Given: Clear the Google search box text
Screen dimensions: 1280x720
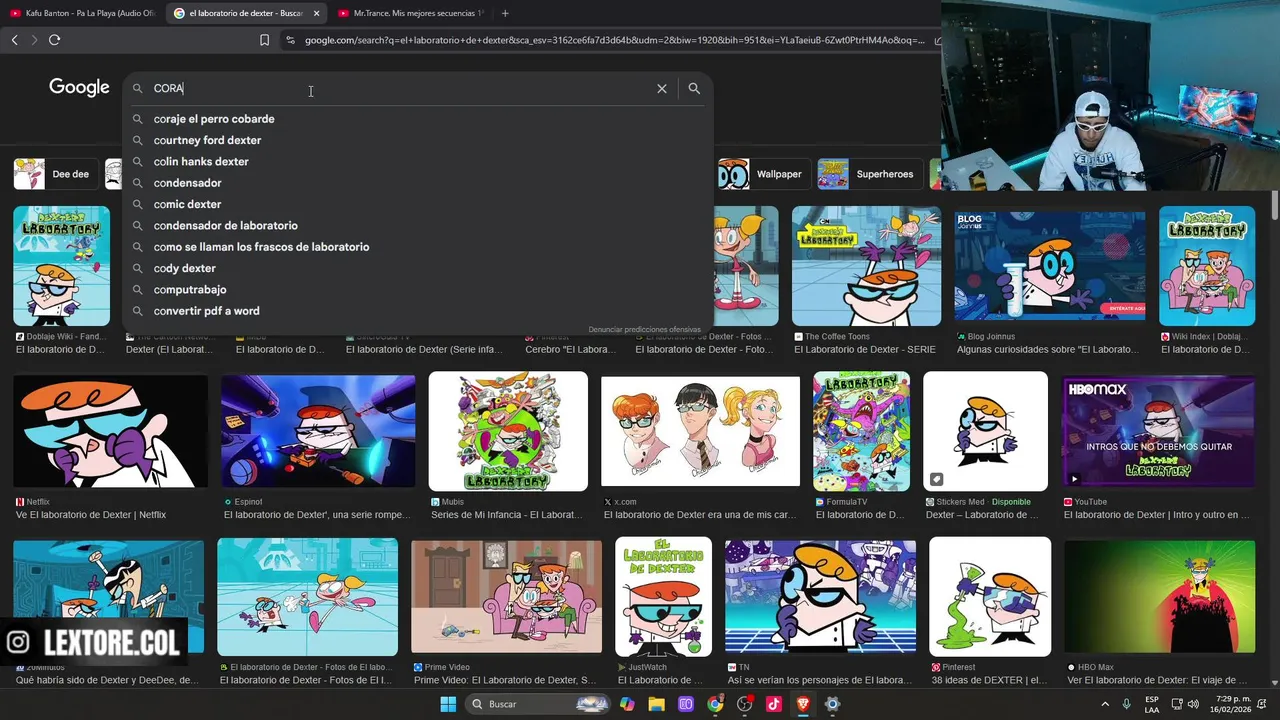Looking at the screenshot, I should coord(661,89).
